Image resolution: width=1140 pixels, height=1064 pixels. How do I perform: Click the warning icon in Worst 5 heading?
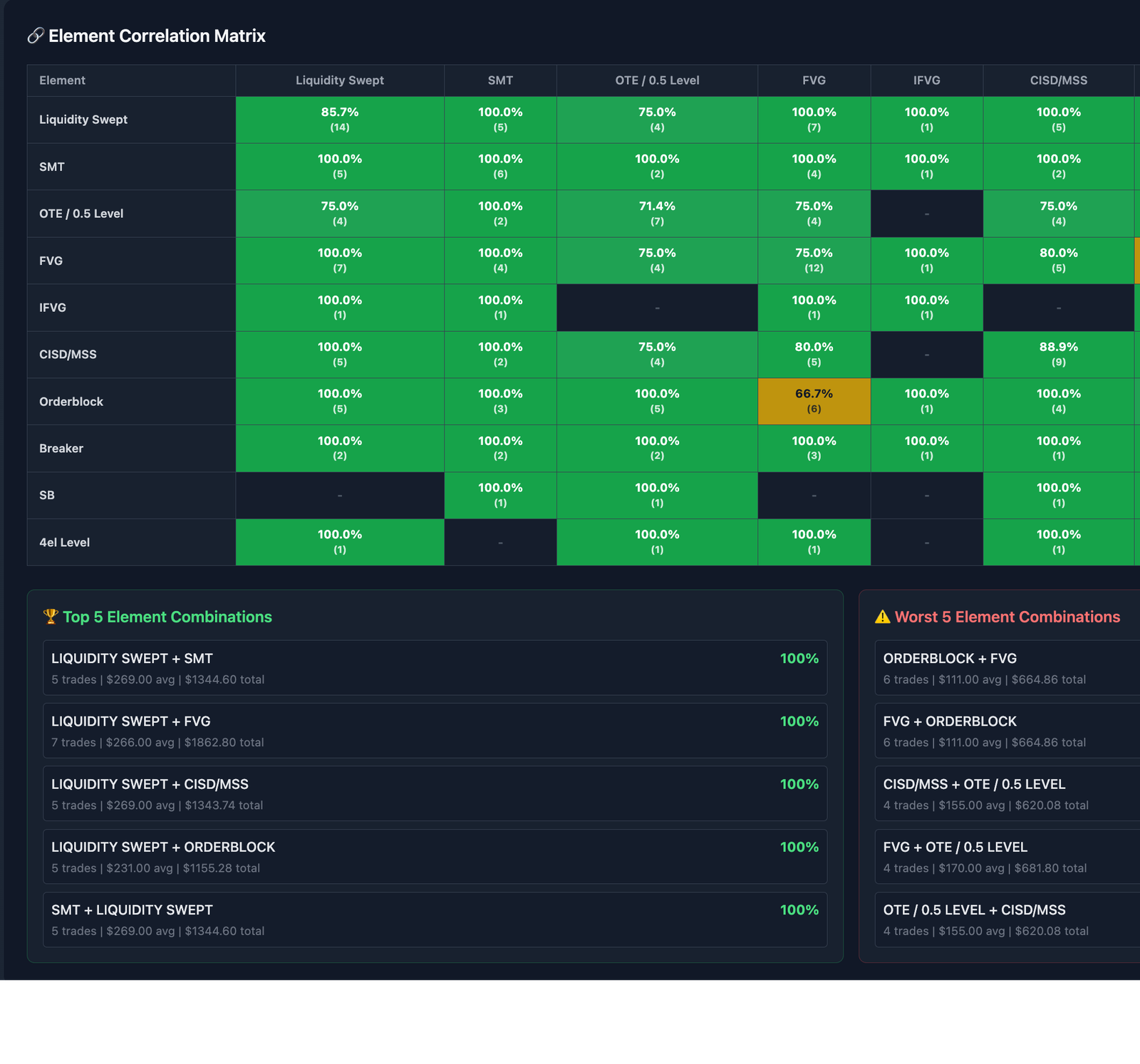[x=883, y=617]
